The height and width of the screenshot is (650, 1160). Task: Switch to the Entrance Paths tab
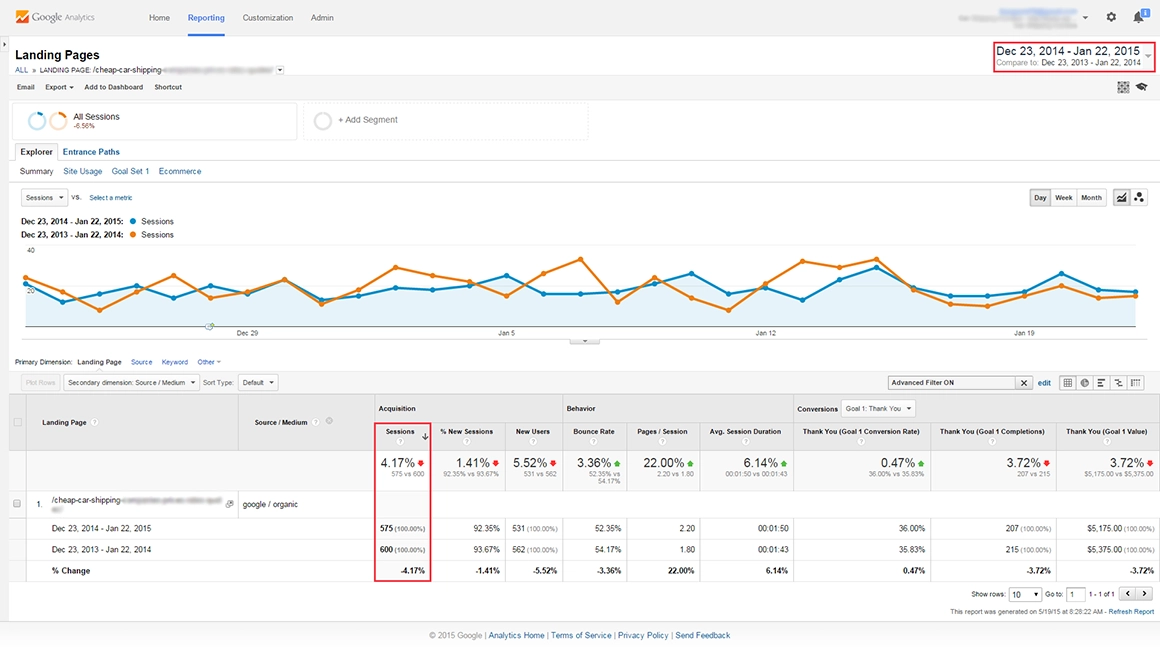tap(91, 152)
